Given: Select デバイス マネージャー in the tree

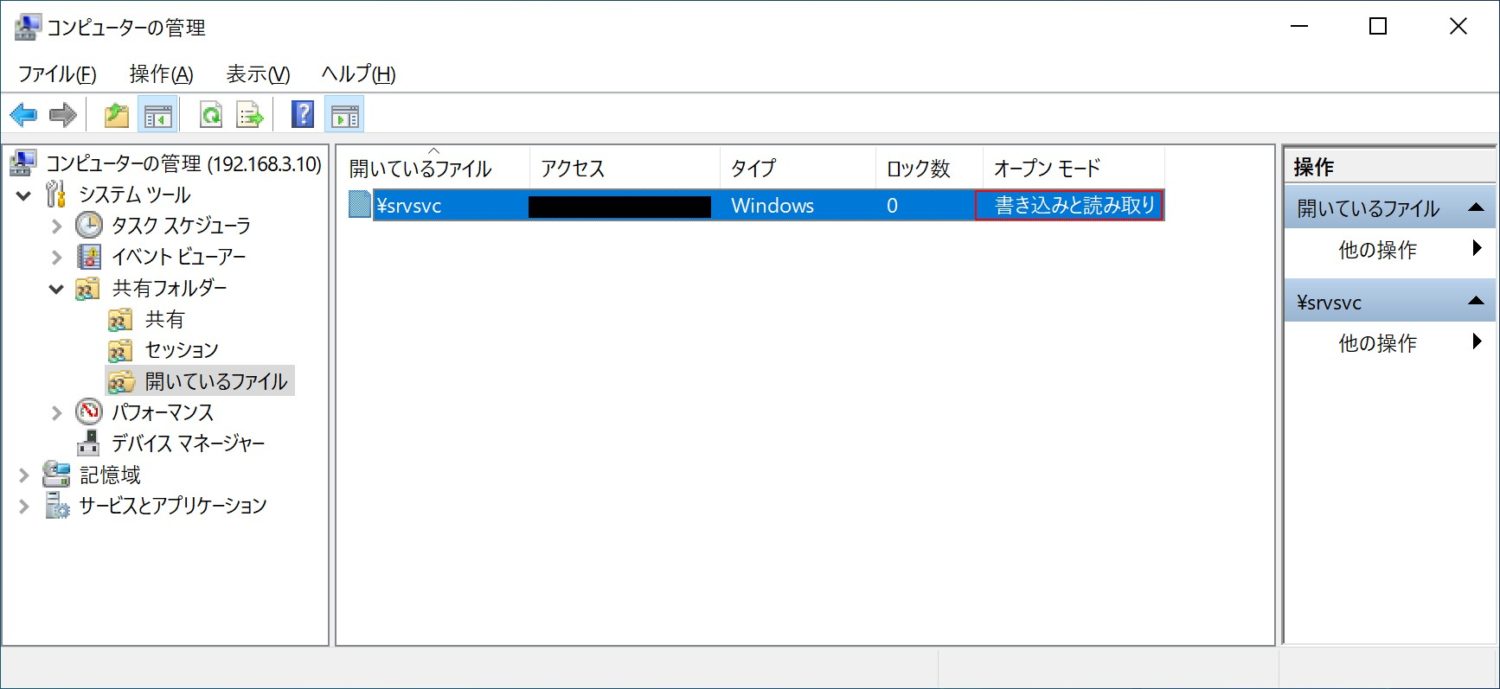Looking at the screenshot, I should click(x=187, y=443).
